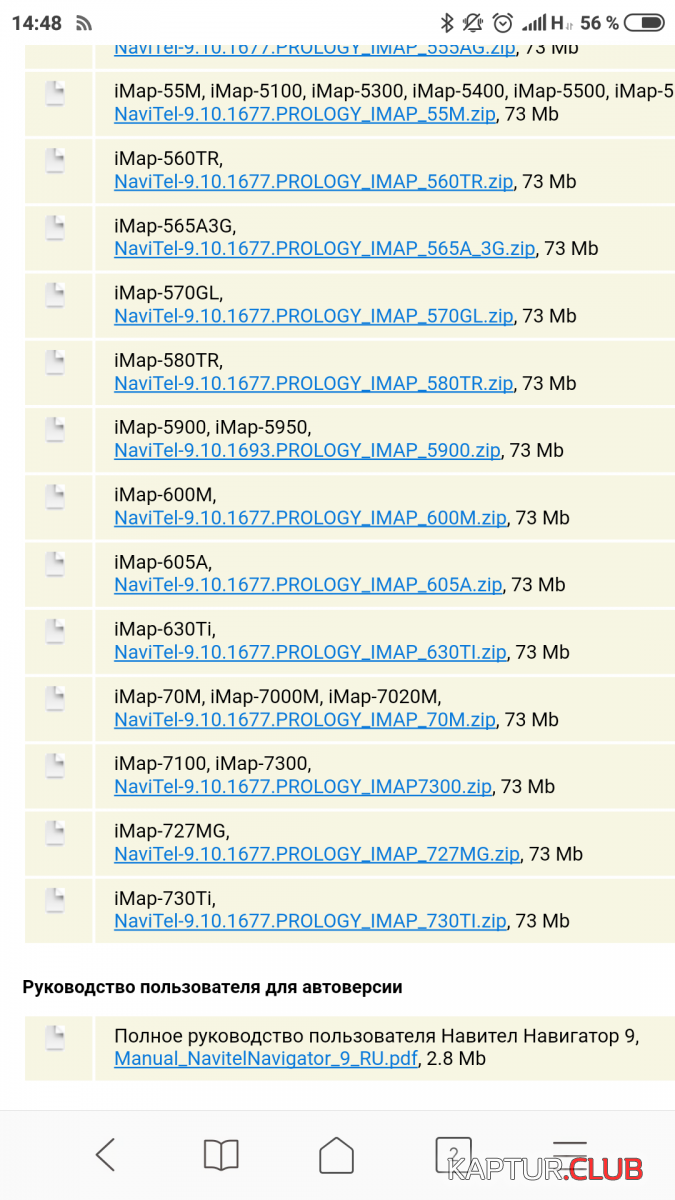
Task: Download PROLOGY_IMAP_727MG.zip file
Action: (317, 854)
